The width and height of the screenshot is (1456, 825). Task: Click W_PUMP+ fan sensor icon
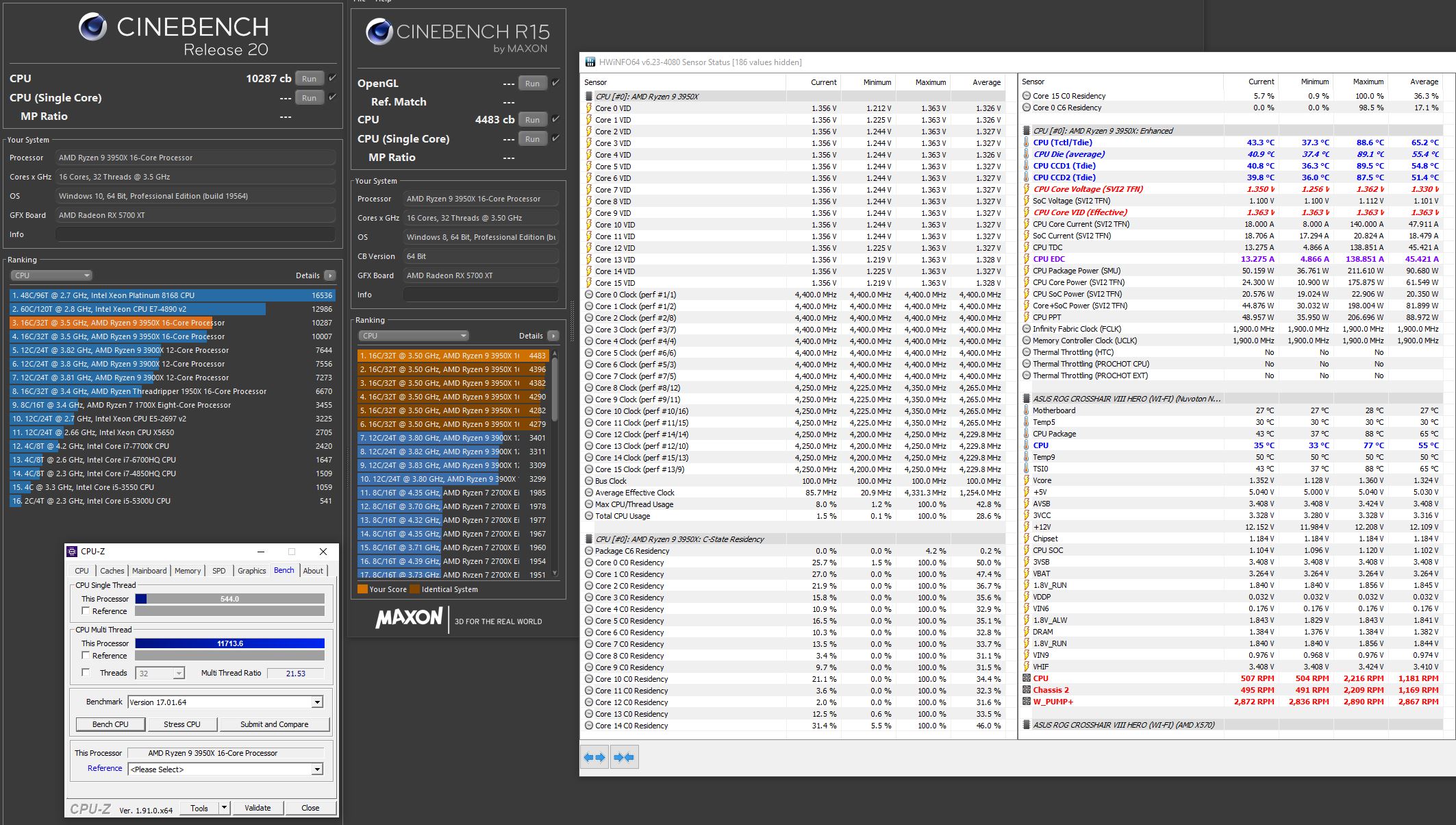[x=1026, y=702]
